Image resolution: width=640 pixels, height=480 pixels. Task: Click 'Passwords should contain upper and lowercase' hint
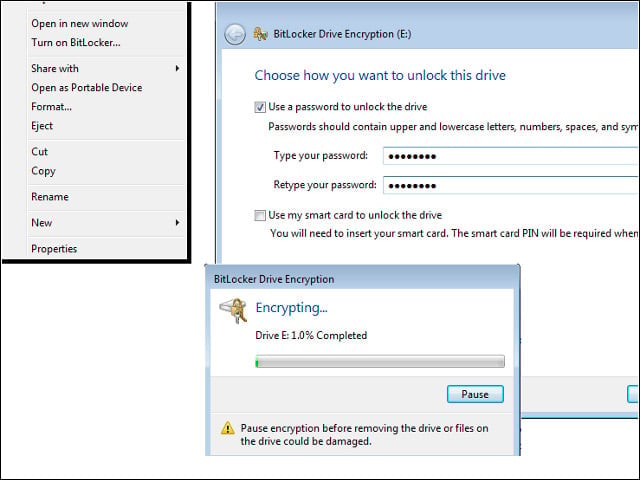453,127
